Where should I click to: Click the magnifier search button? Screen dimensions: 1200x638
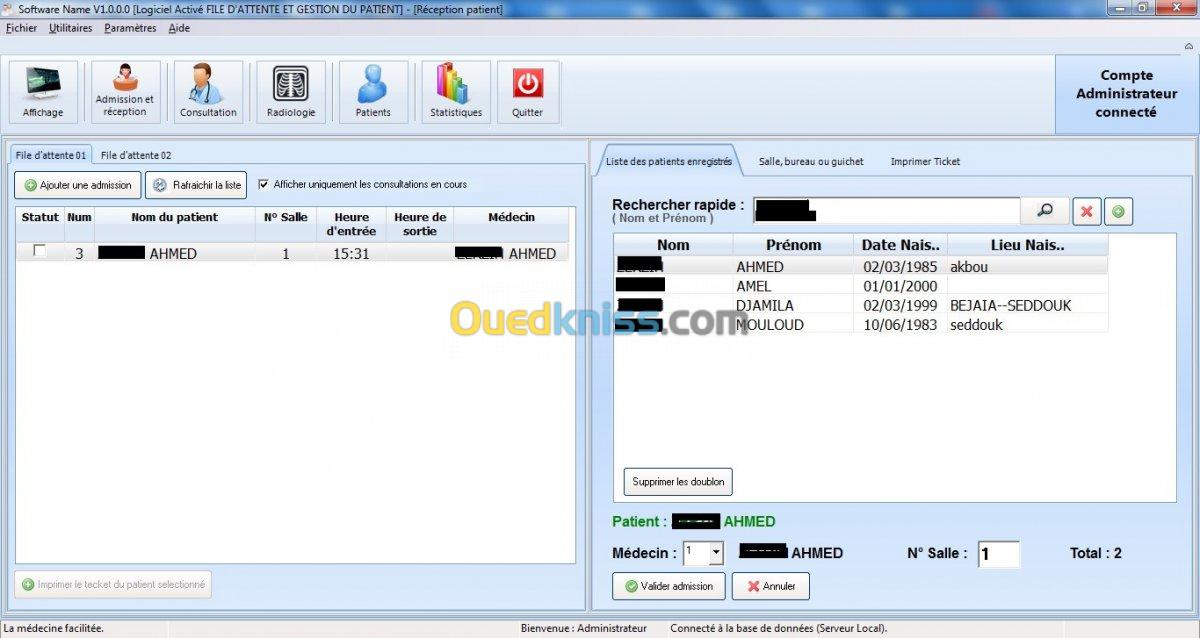tap(1045, 211)
